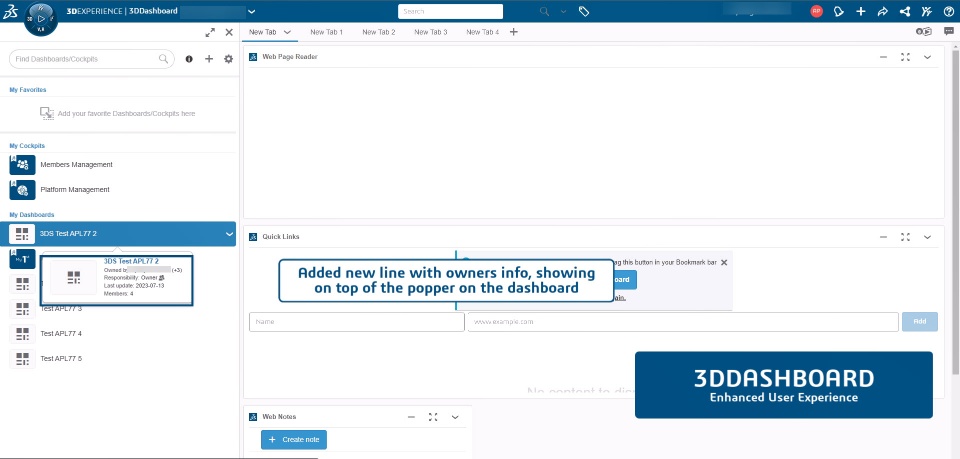
Task: Focus the Find Dashboards/Cockpits field
Action: point(92,59)
